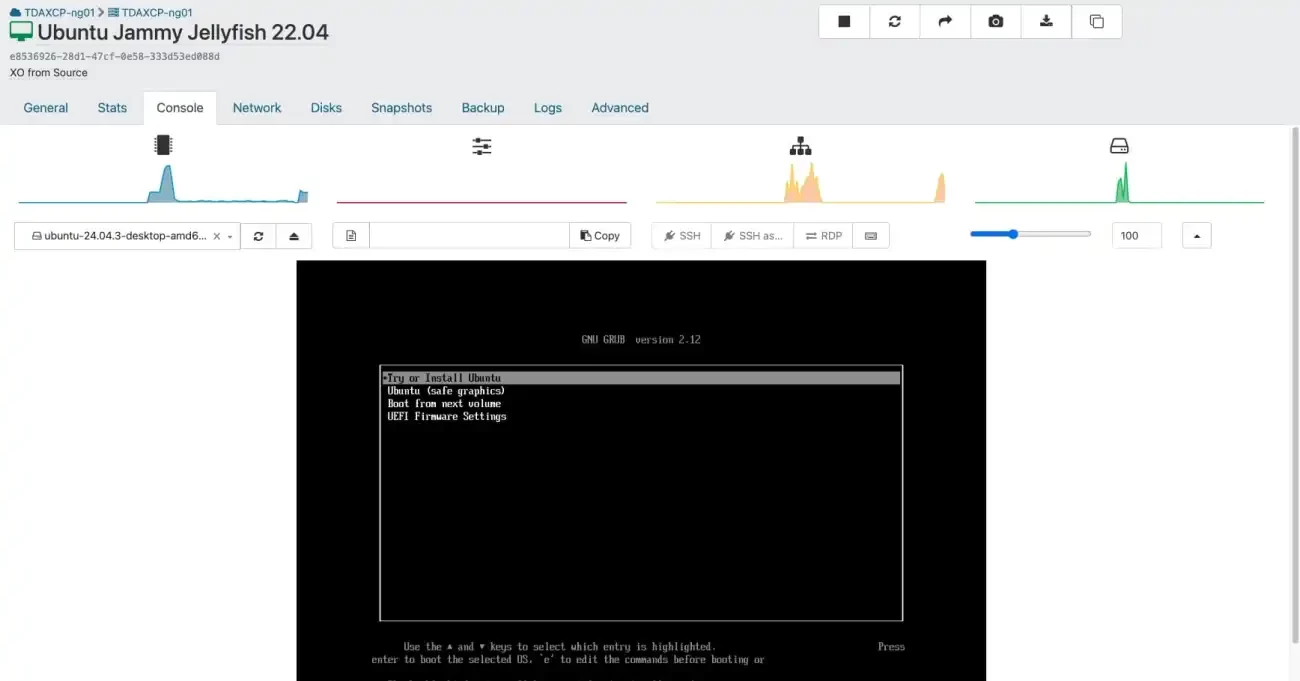Open the ubuntu-24.04.3-desktop ISO combo box
This screenshot has height=681, width=1300.
tap(127, 236)
